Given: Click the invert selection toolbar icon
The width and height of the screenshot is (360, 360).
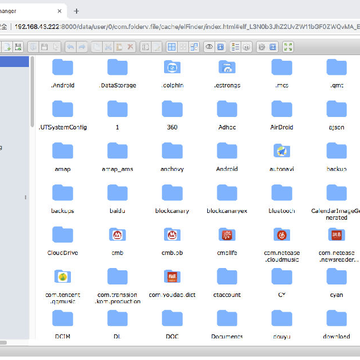Looking at the screenshot, I should [x=194, y=47].
